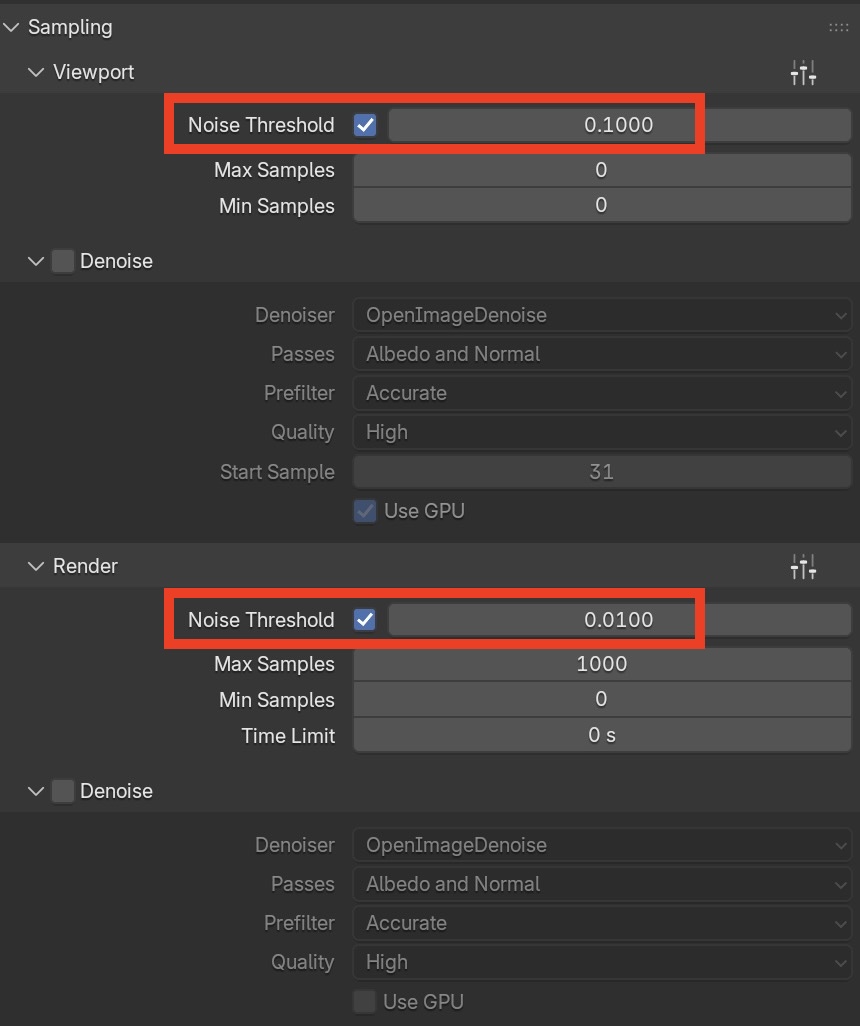Collapse the Viewport Denoise section arrow
860x1026 pixels.
36,261
